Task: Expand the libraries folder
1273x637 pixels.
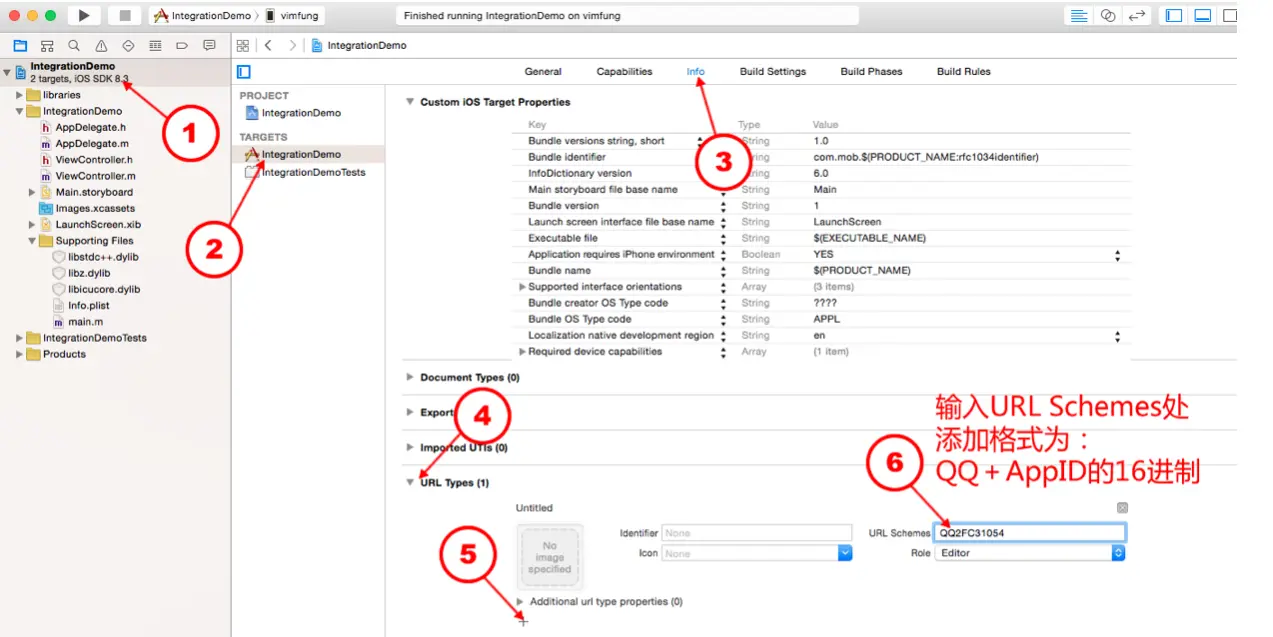Action: point(19,95)
